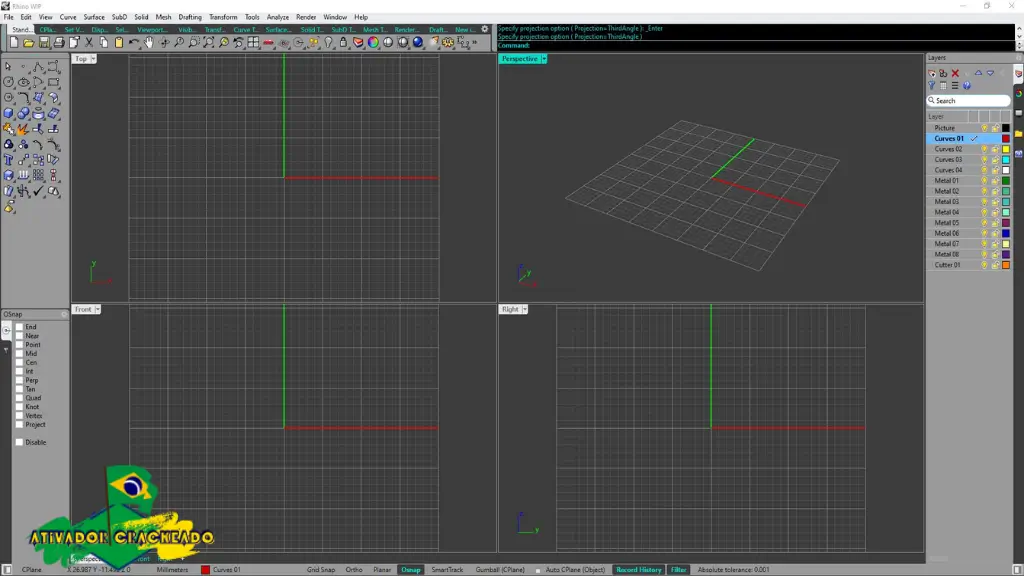
Task: Click the checkmark Check objects icon
Action: pos(38,191)
